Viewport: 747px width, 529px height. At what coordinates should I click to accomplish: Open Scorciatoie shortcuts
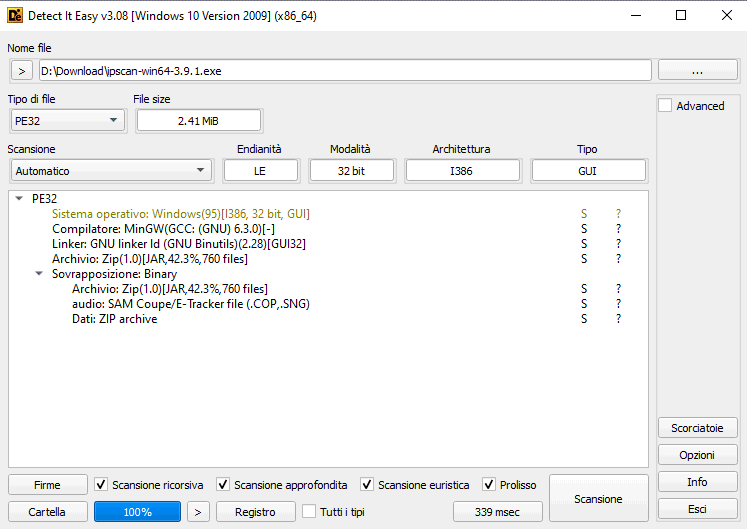697,428
